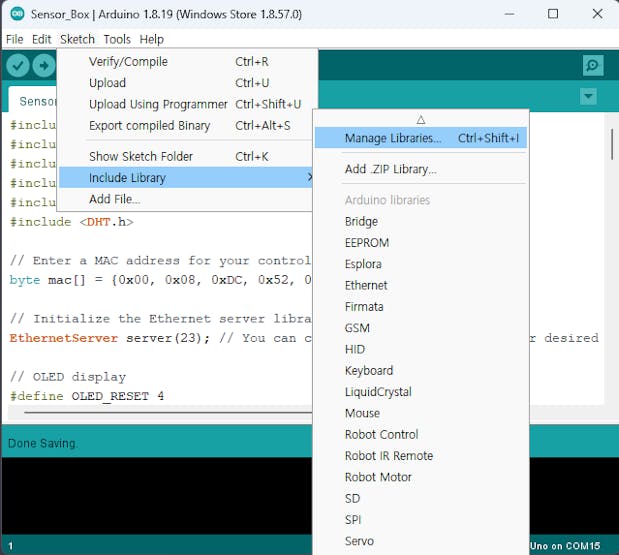Click the editor vertical scrollbar
619x555 pixels.
(x=612, y=144)
